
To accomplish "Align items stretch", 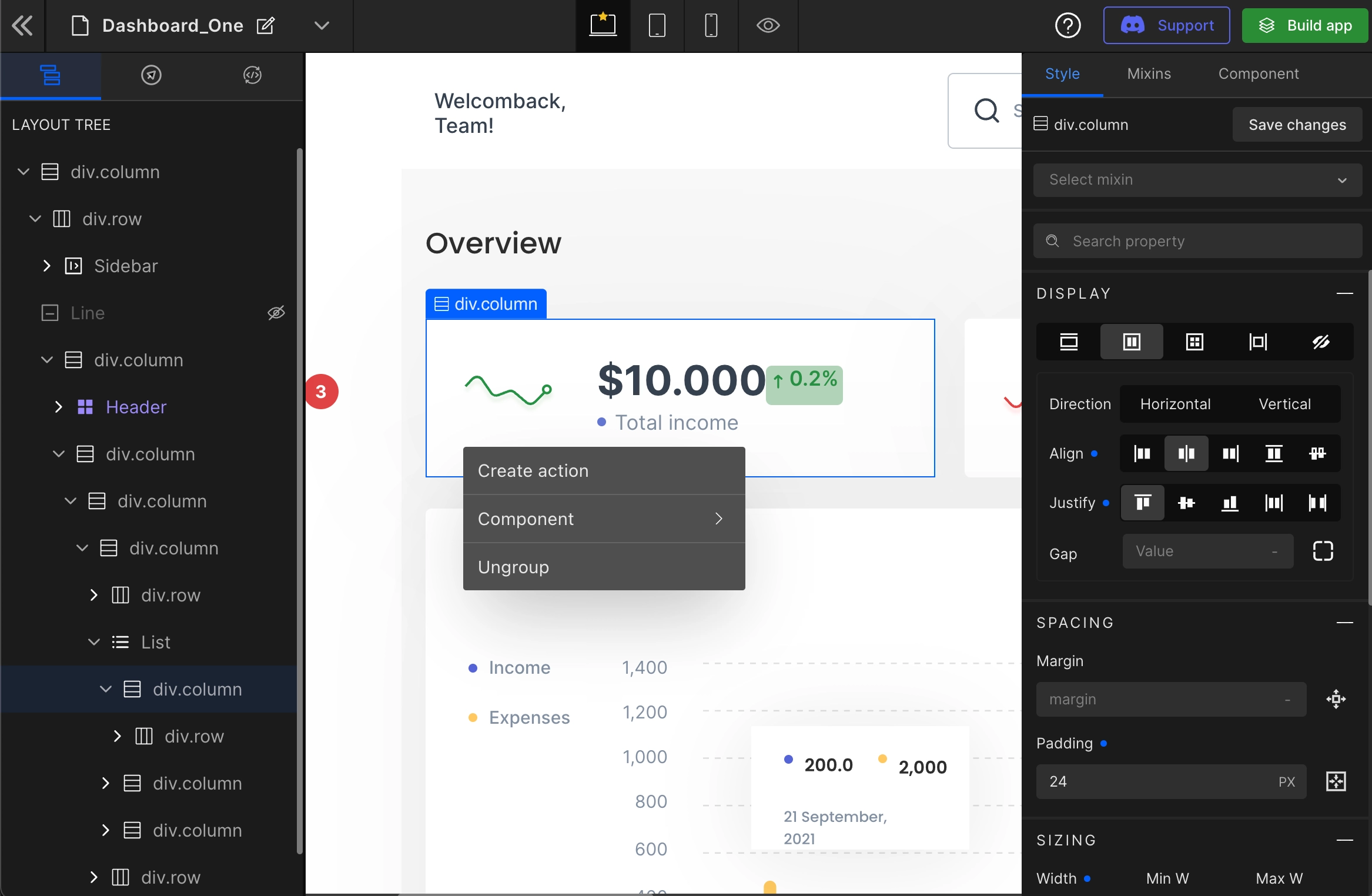I will pos(1274,453).
